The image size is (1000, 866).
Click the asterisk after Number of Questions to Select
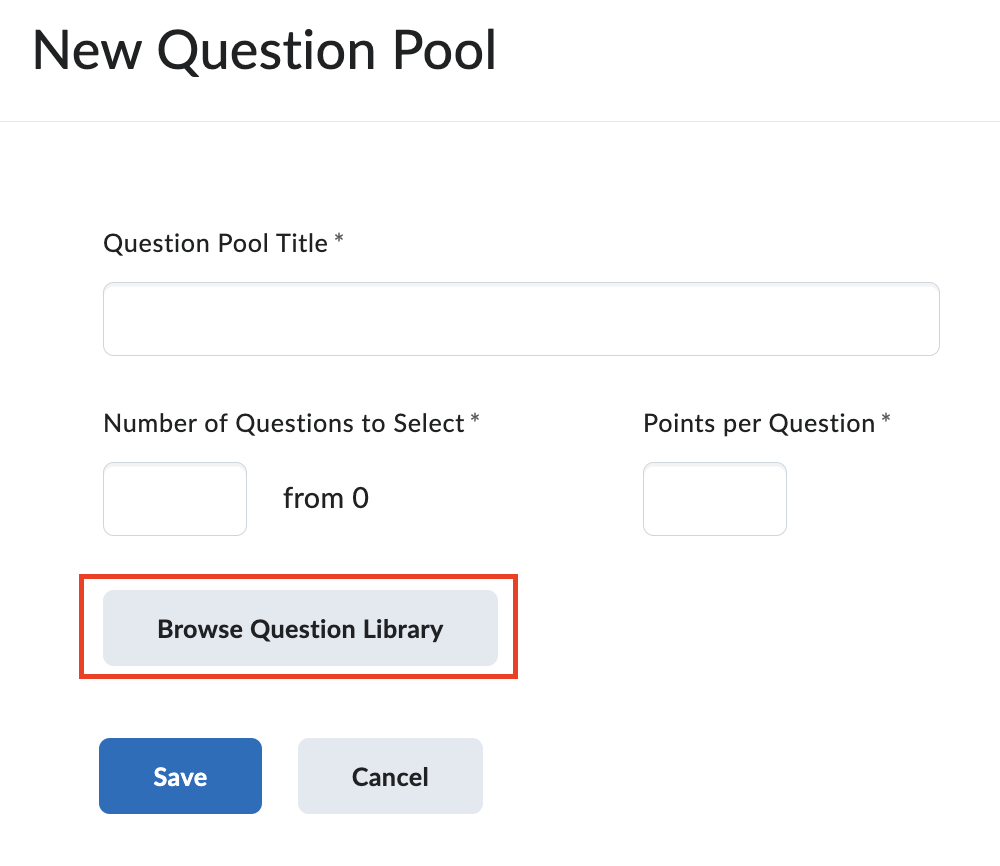pyautogui.click(x=475, y=420)
